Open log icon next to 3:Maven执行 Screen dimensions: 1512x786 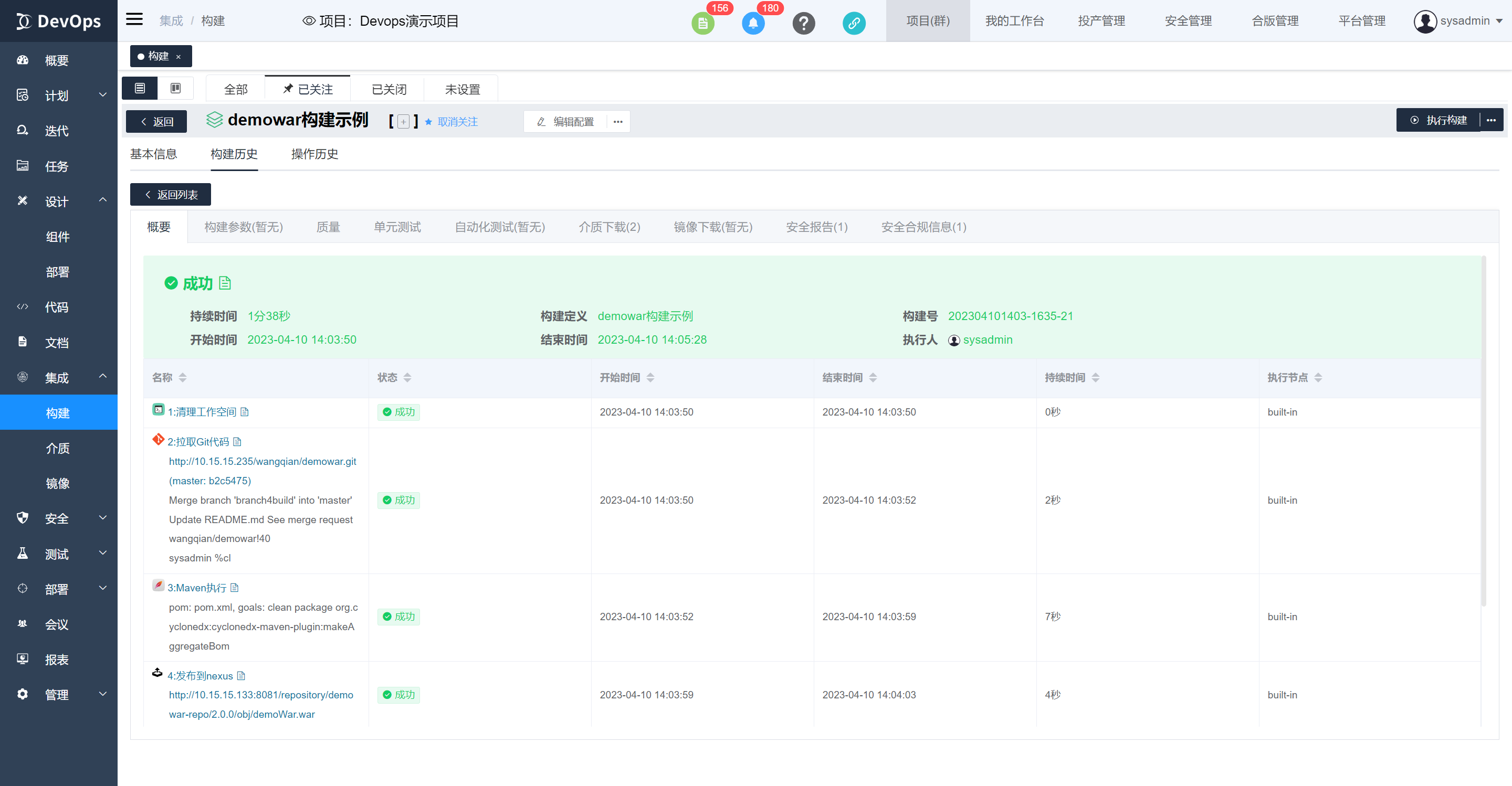(x=235, y=588)
